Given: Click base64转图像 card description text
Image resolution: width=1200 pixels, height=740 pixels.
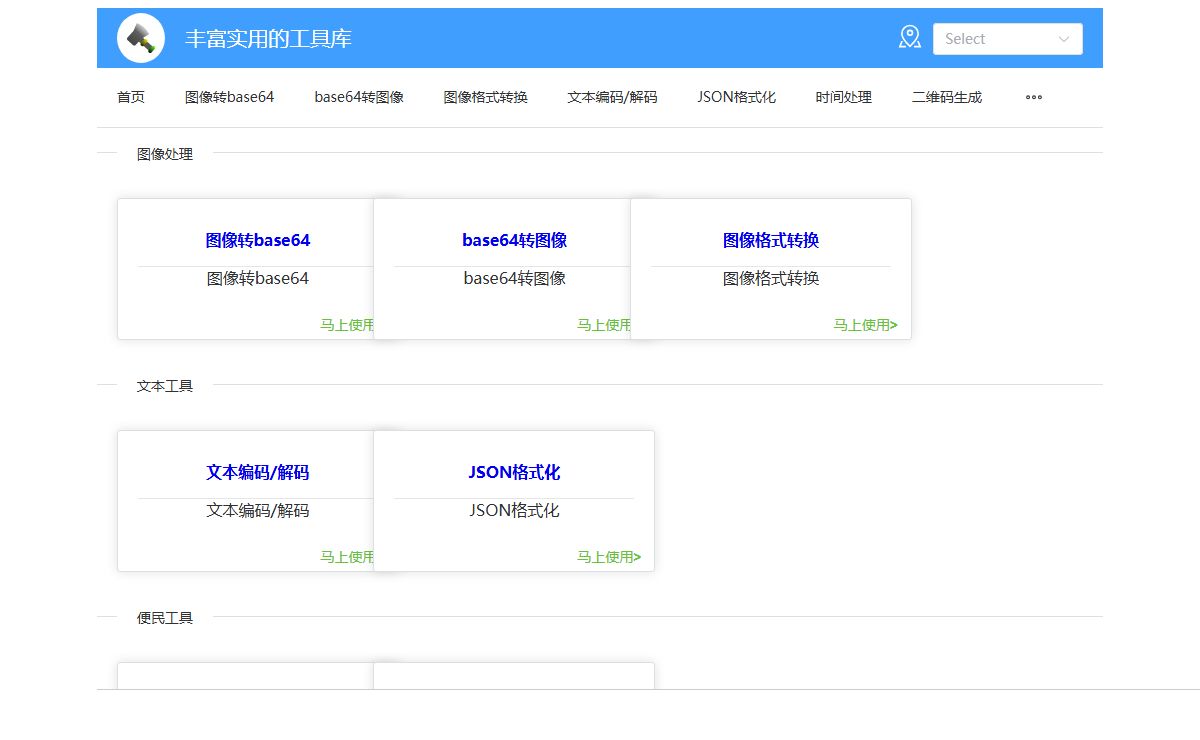Looking at the screenshot, I should 514,278.
